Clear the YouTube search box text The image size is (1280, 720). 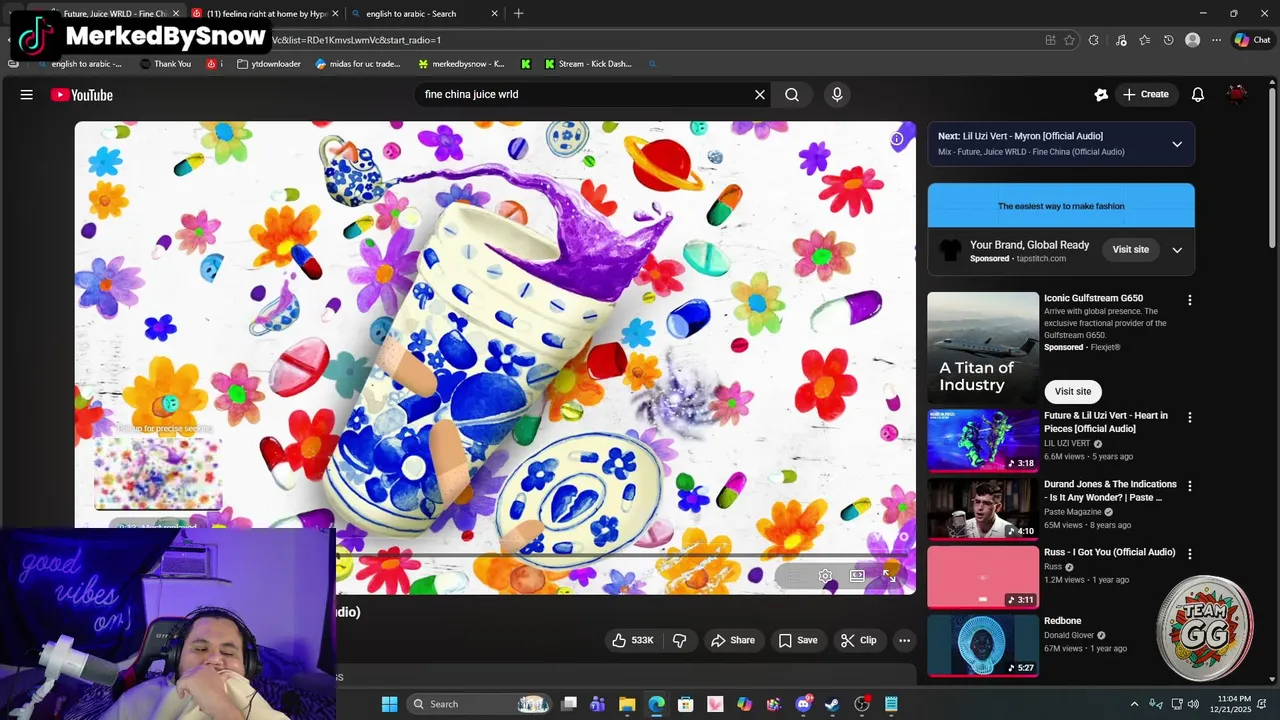click(x=760, y=95)
